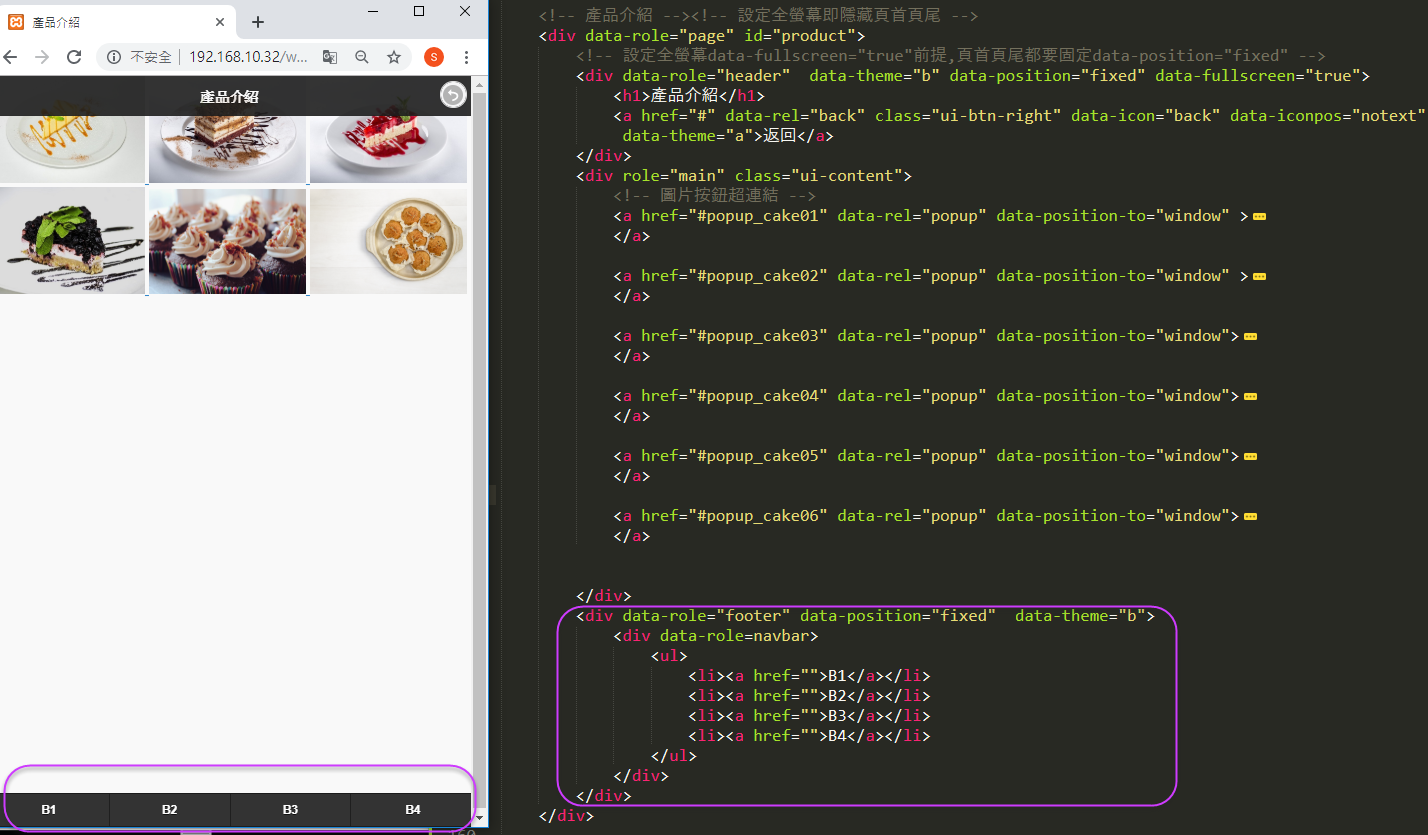Click the browser back arrow
This screenshot has height=835, width=1428.
click(11, 57)
